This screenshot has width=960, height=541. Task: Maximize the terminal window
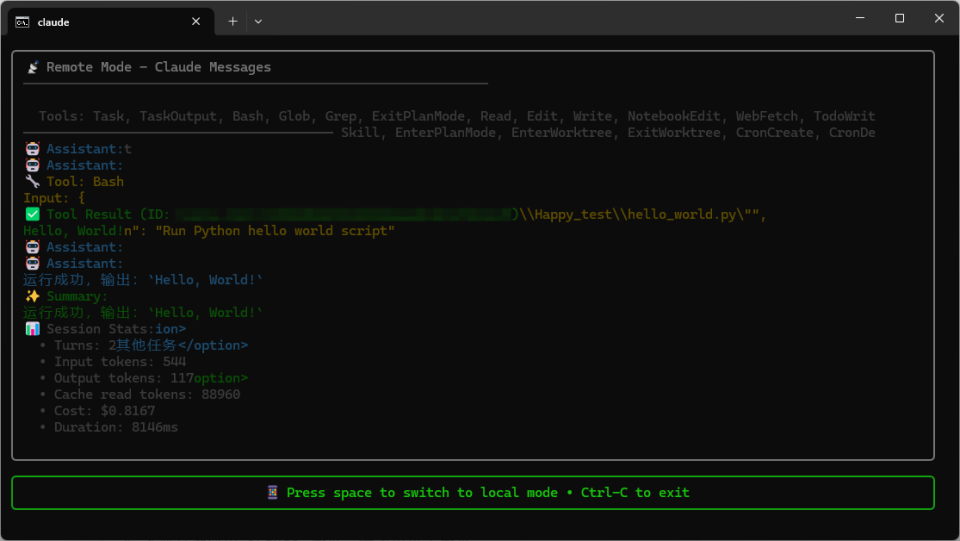click(899, 18)
